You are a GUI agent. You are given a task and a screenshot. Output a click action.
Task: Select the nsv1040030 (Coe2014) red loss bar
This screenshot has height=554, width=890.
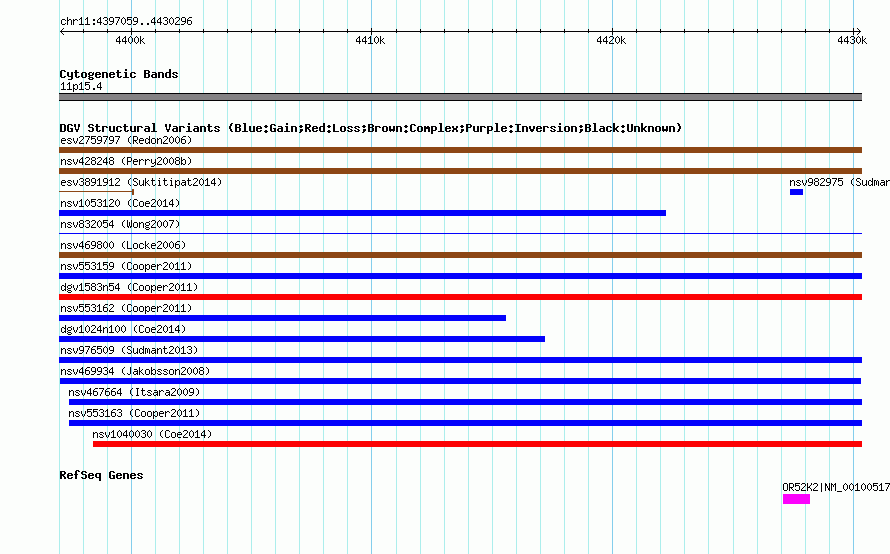[x=477, y=444]
